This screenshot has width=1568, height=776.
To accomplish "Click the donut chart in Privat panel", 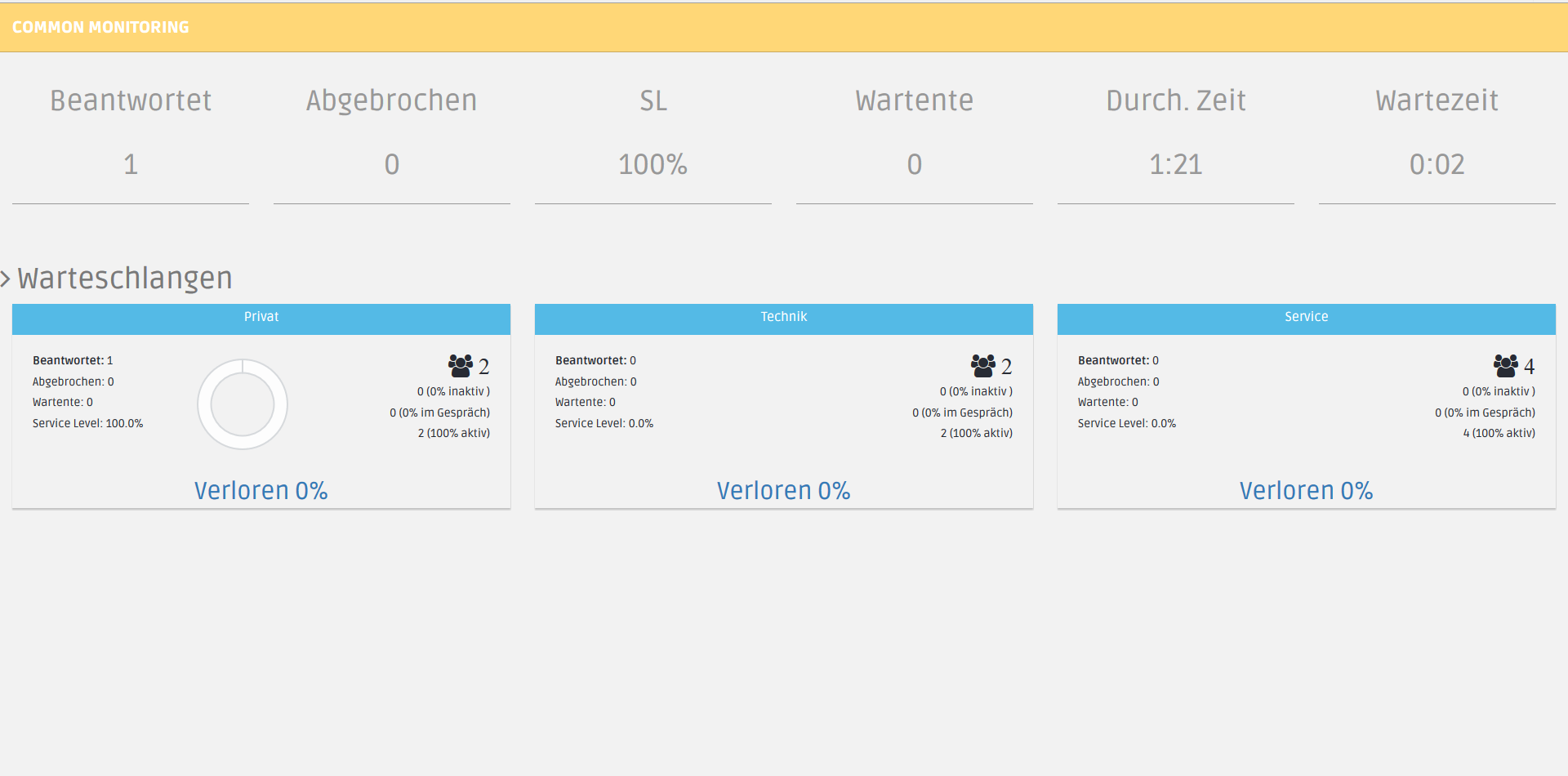I will 243,404.
